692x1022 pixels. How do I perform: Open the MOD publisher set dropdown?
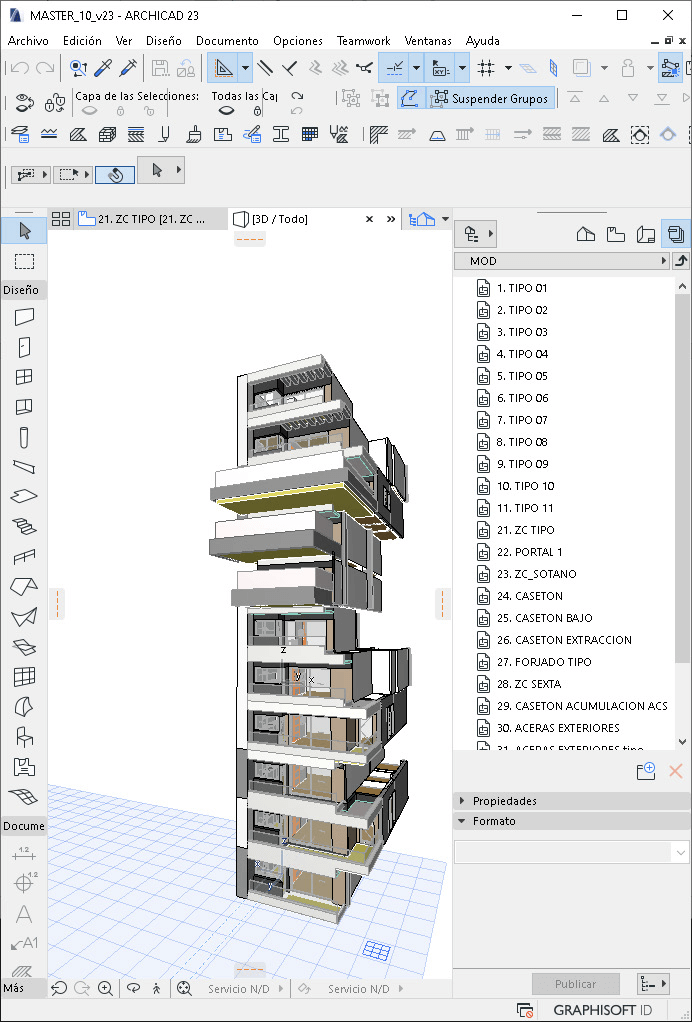[x=562, y=261]
